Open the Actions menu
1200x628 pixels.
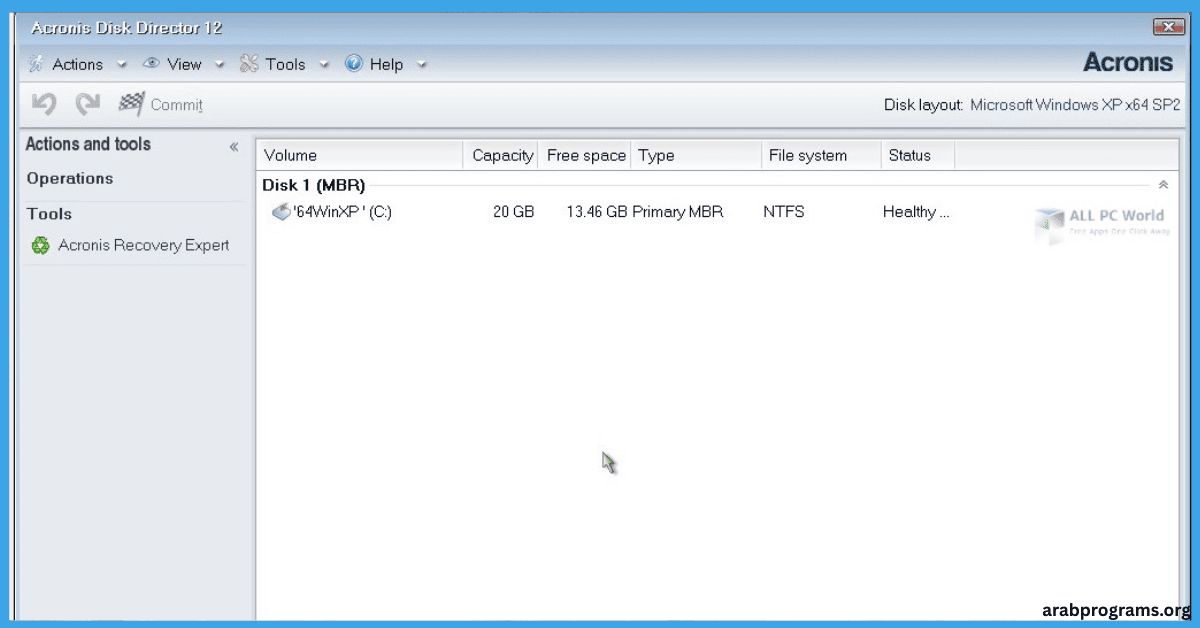(77, 64)
